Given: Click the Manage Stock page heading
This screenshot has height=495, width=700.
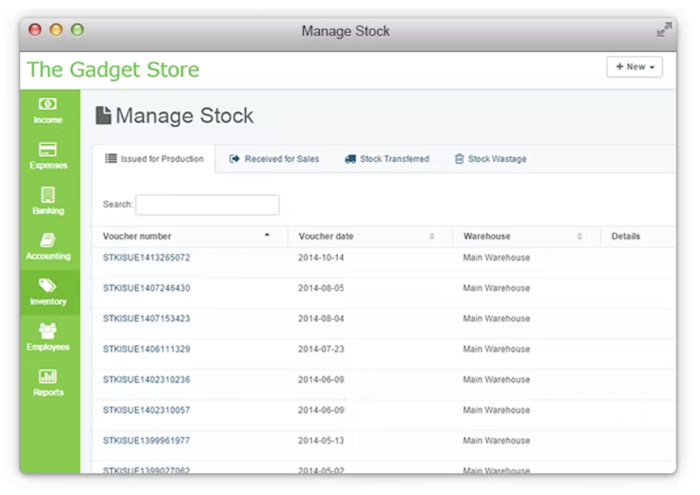Looking at the screenshot, I should 184,116.
